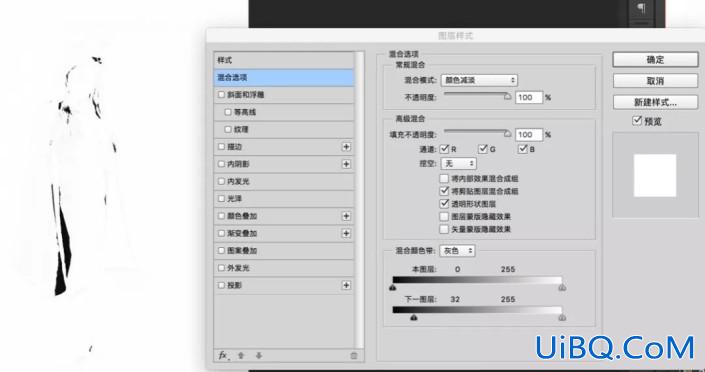Click the move effect down arrow
This screenshot has height=372, width=705.
(x=259, y=355)
